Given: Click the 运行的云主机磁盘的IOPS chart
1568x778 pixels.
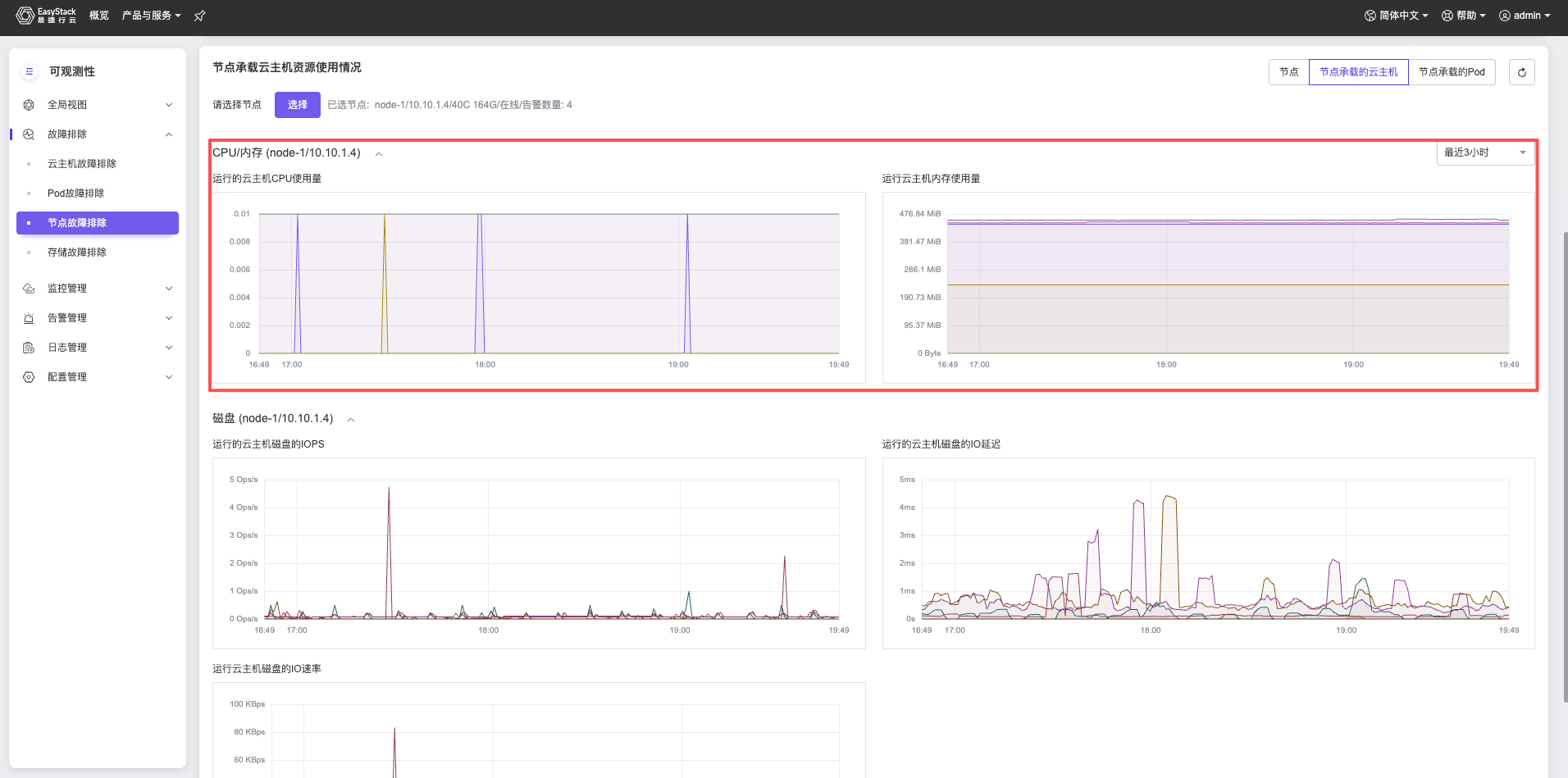Looking at the screenshot, I should coord(539,553).
